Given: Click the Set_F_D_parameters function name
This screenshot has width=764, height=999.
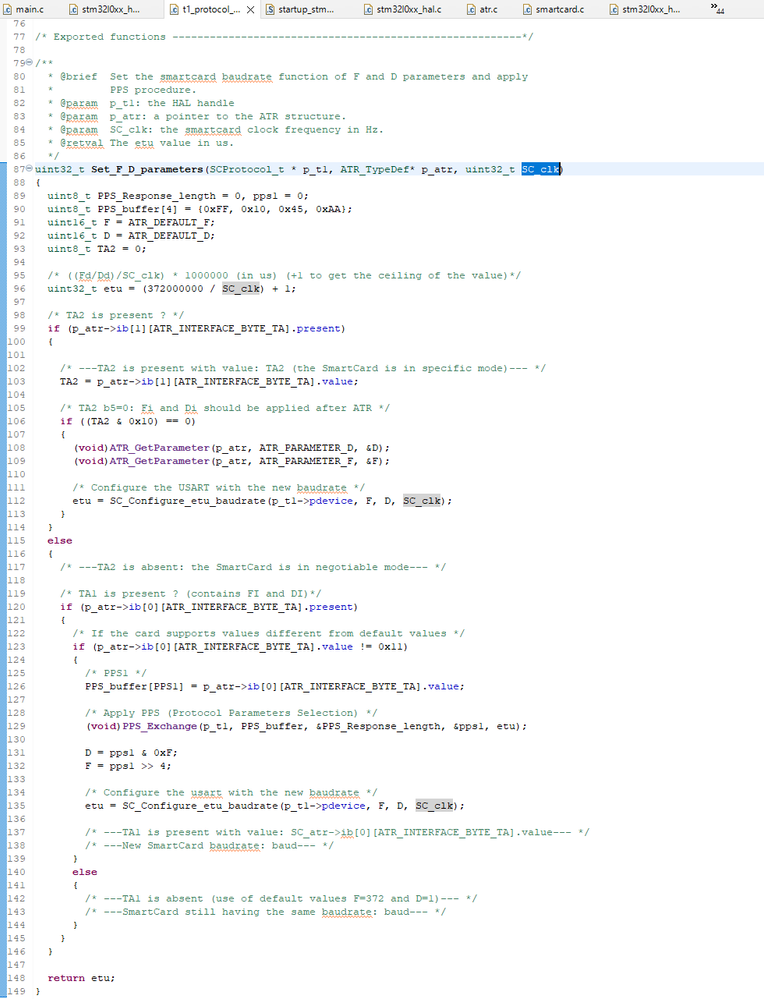Looking at the screenshot, I should tap(147, 169).
